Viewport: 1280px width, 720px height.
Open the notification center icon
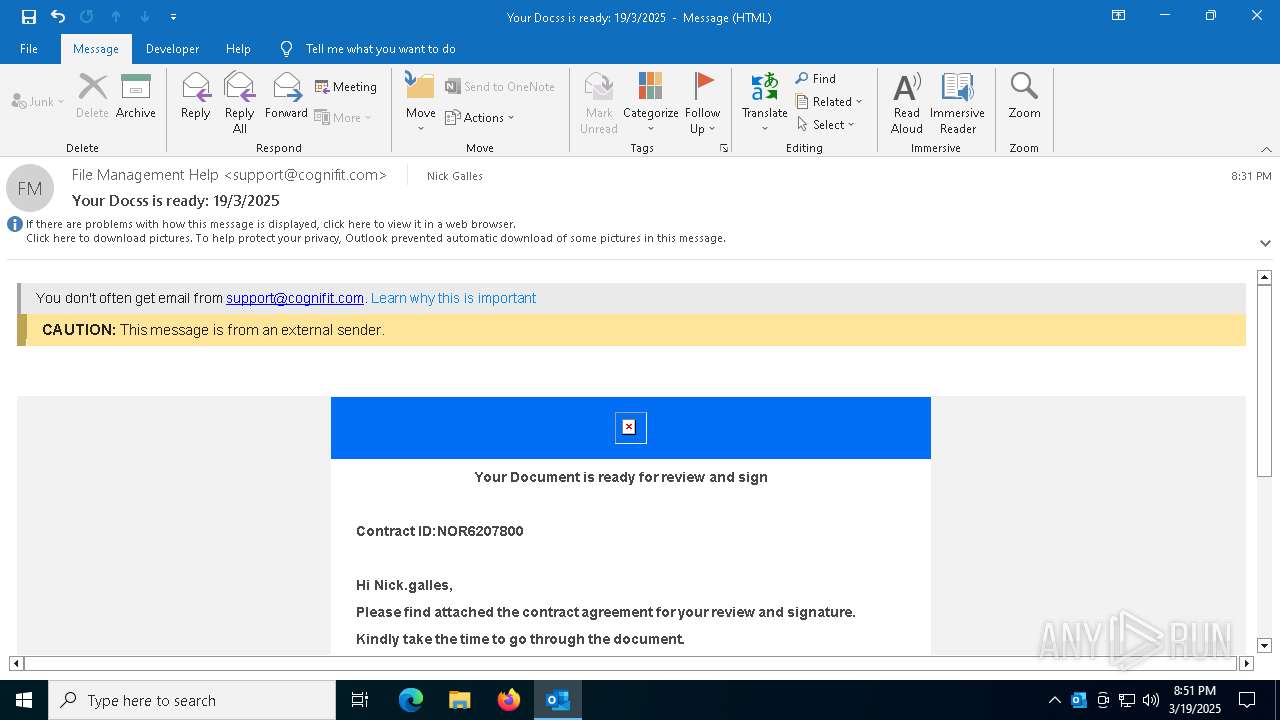[x=1247, y=700]
